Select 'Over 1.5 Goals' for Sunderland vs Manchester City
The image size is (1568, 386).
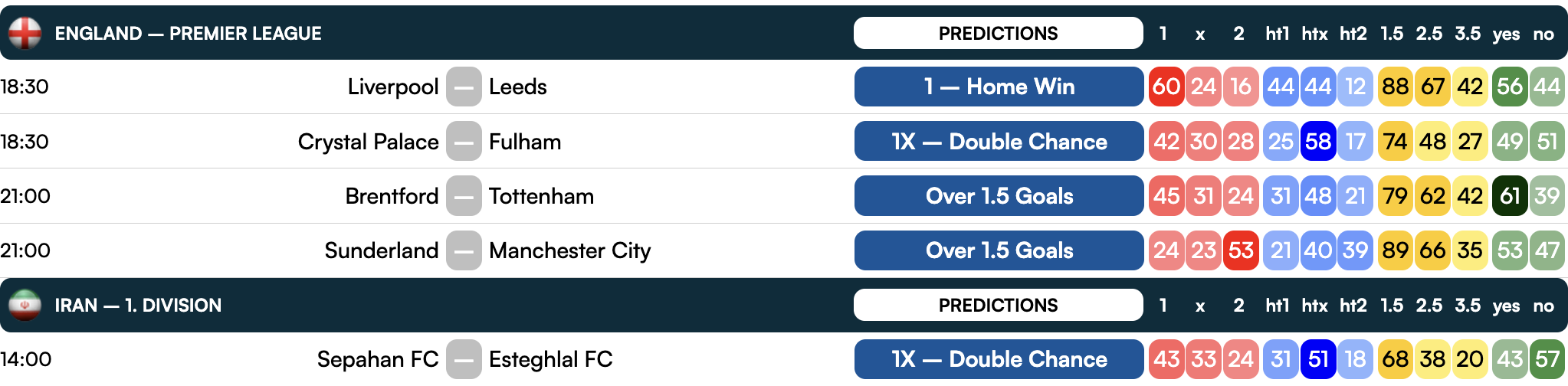[999, 250]
